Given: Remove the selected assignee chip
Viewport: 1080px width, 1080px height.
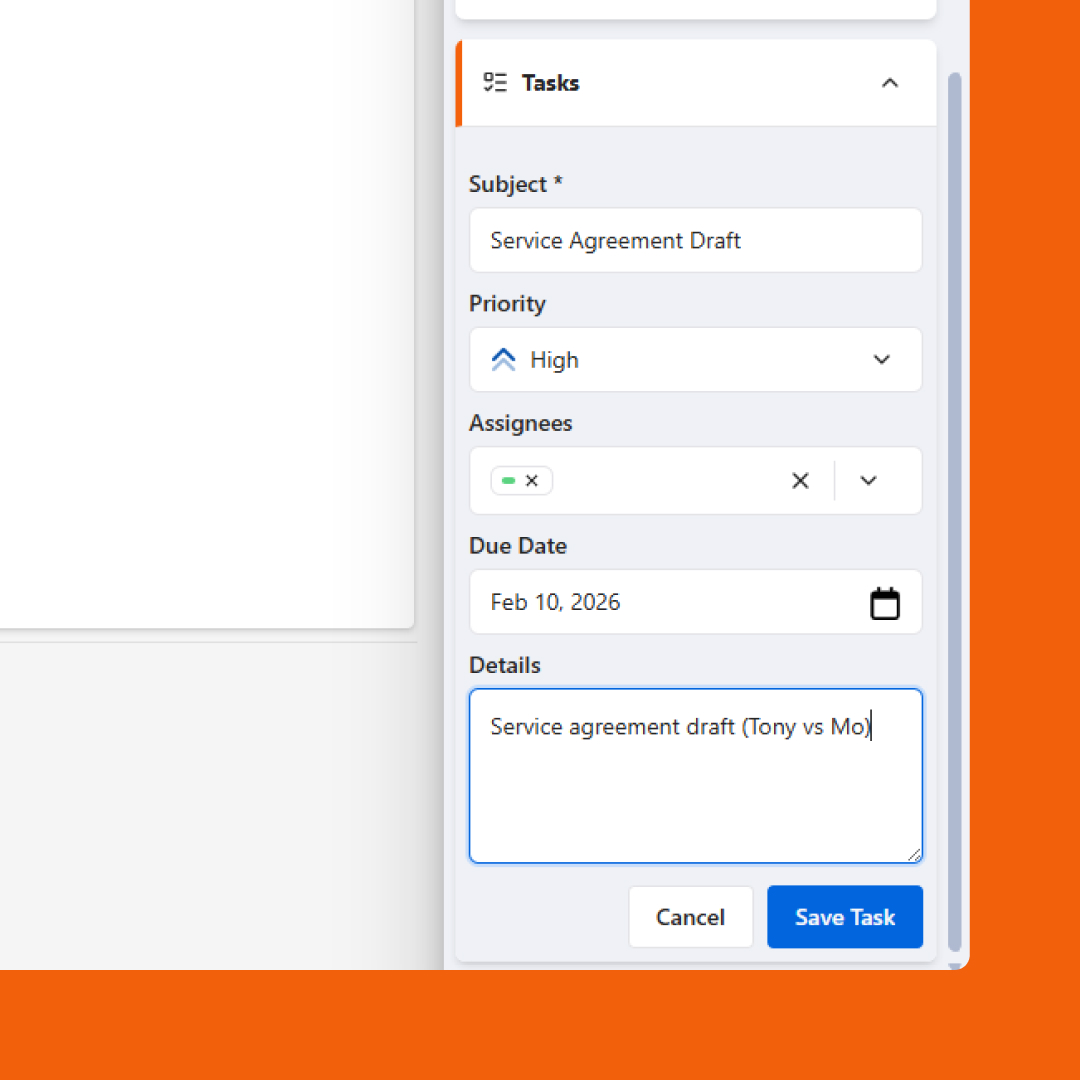Looking at the screenshot, I should pos(532,481).
